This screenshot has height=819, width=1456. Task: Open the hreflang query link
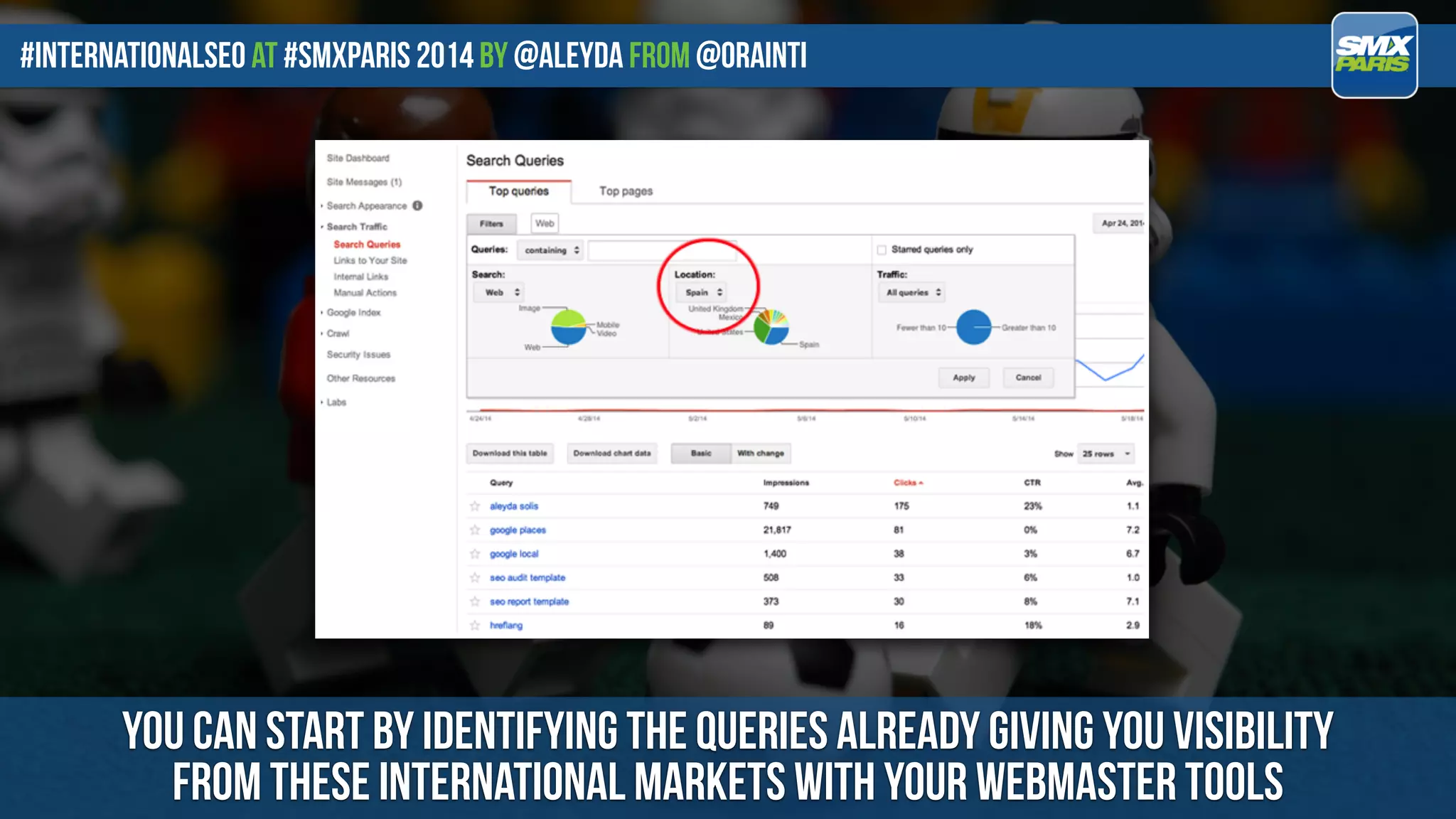[506, 626]
